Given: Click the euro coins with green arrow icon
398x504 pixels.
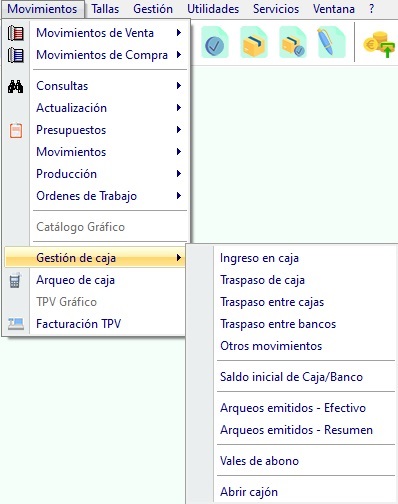Looking at the screenshot, I should [380, 44].
